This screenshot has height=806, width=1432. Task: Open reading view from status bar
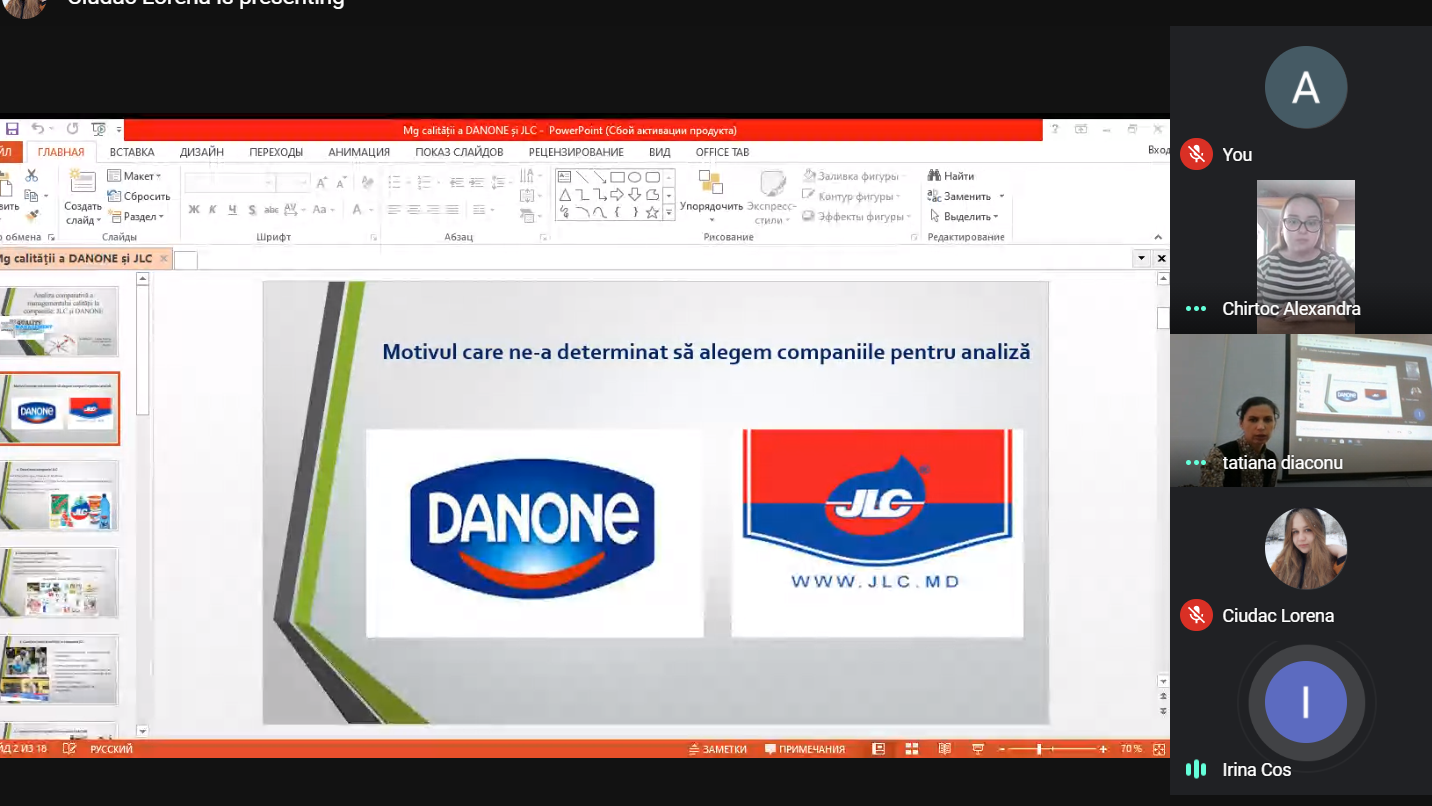(x=944, y=749)
